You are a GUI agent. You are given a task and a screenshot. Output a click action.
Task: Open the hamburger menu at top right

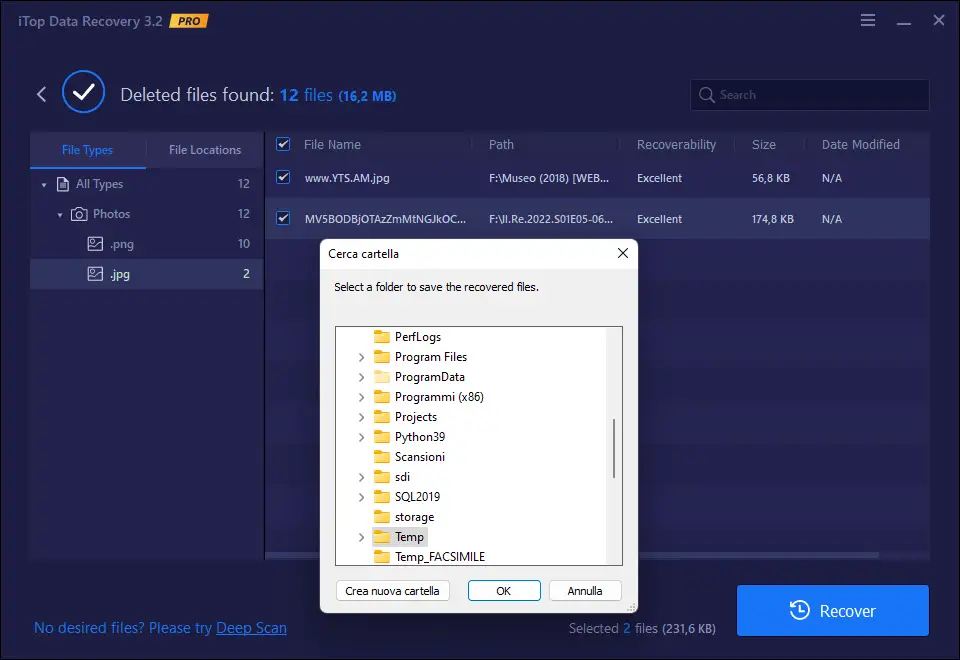pyautogui.click(x=867, y=19)
